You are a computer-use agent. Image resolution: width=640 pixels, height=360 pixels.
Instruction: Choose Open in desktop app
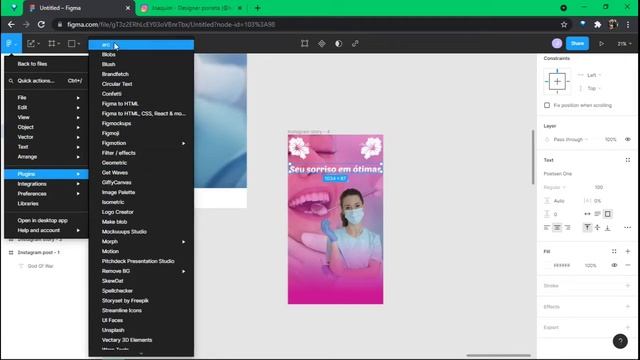(46, 220)
